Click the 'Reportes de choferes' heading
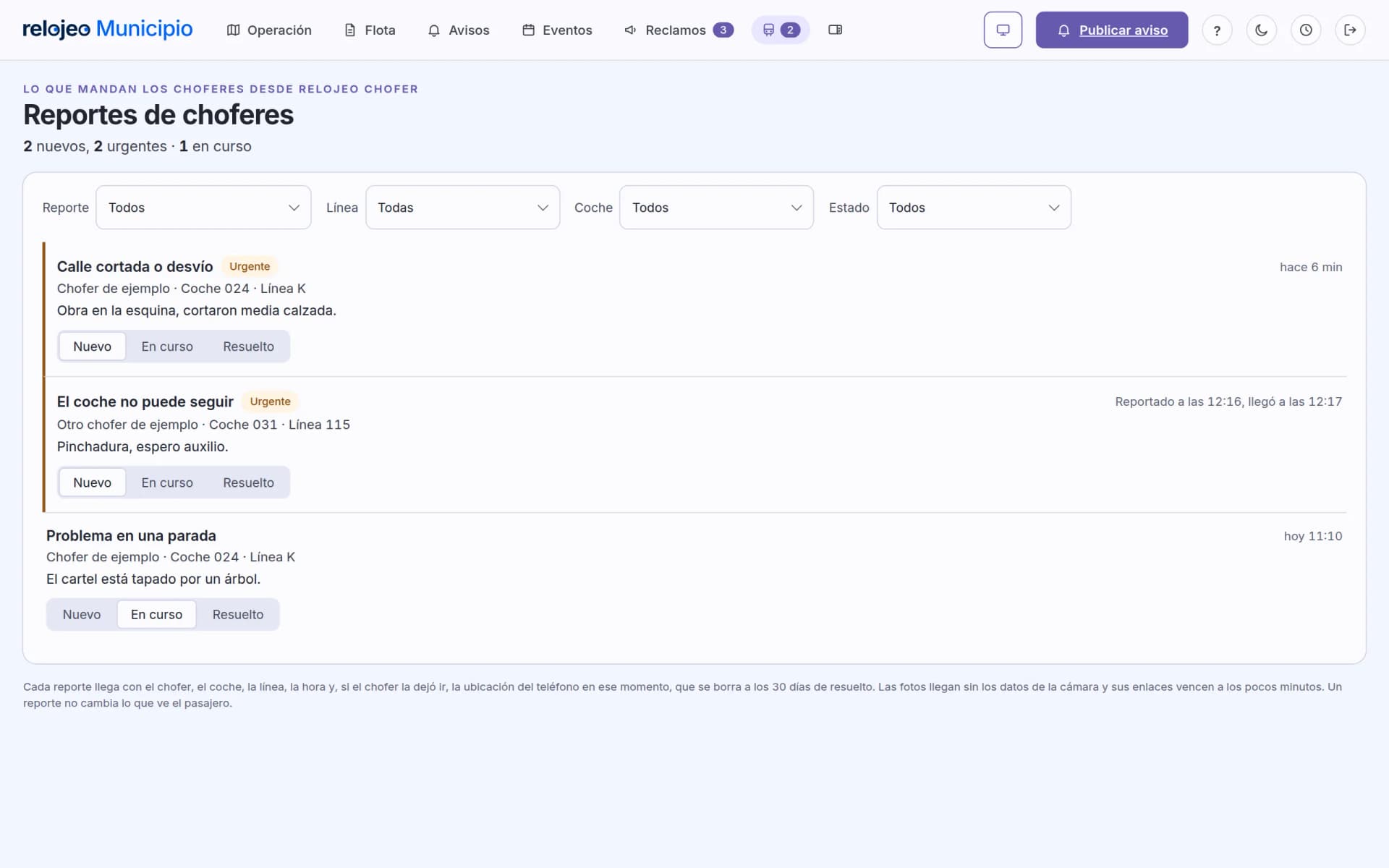Screen dimensions: 1389x868 click(158, 115)
